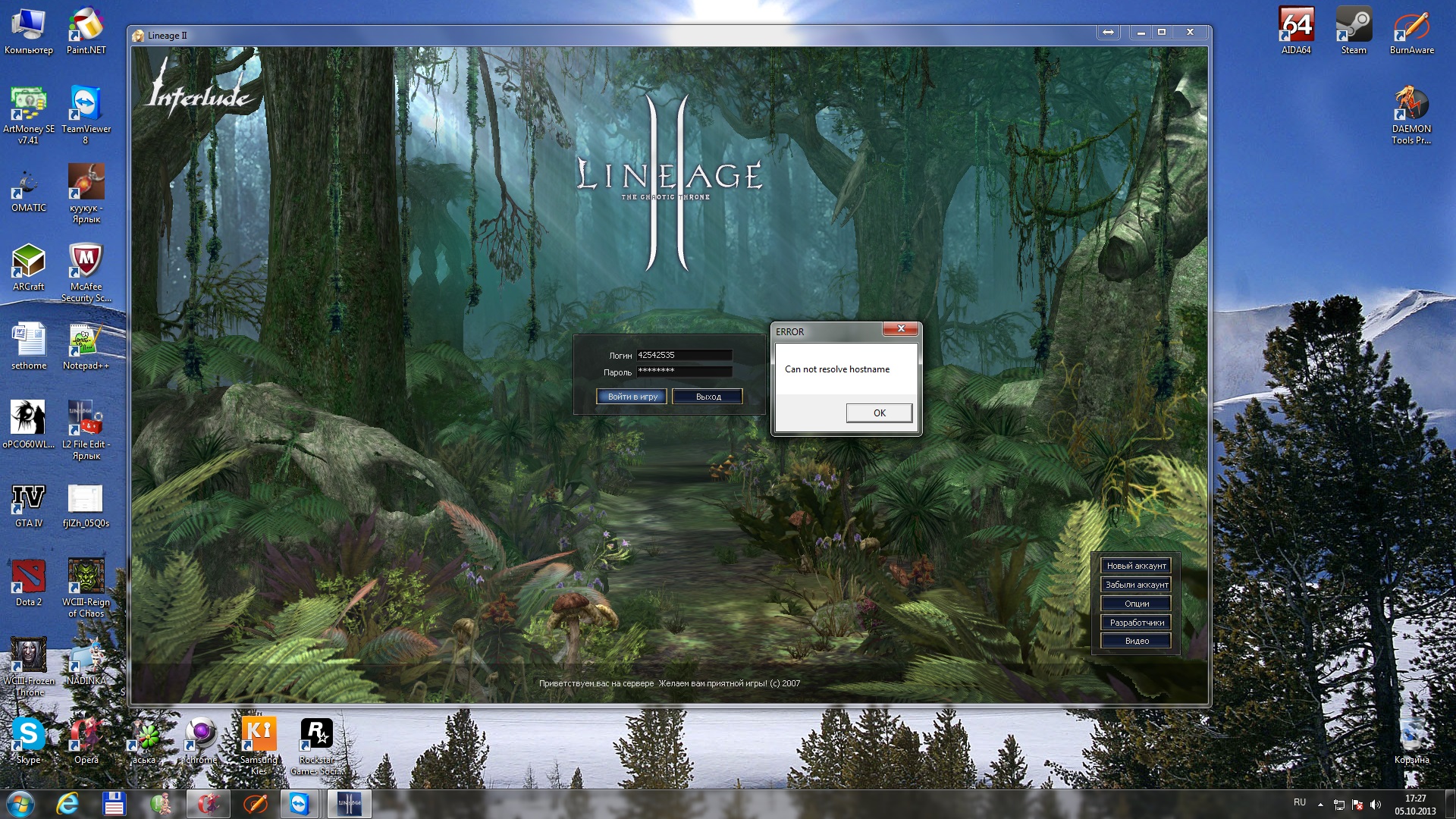Open Новый аккаунт in side menu
This screenshot has height=819, width=1456.
(x=1136, y=566)
